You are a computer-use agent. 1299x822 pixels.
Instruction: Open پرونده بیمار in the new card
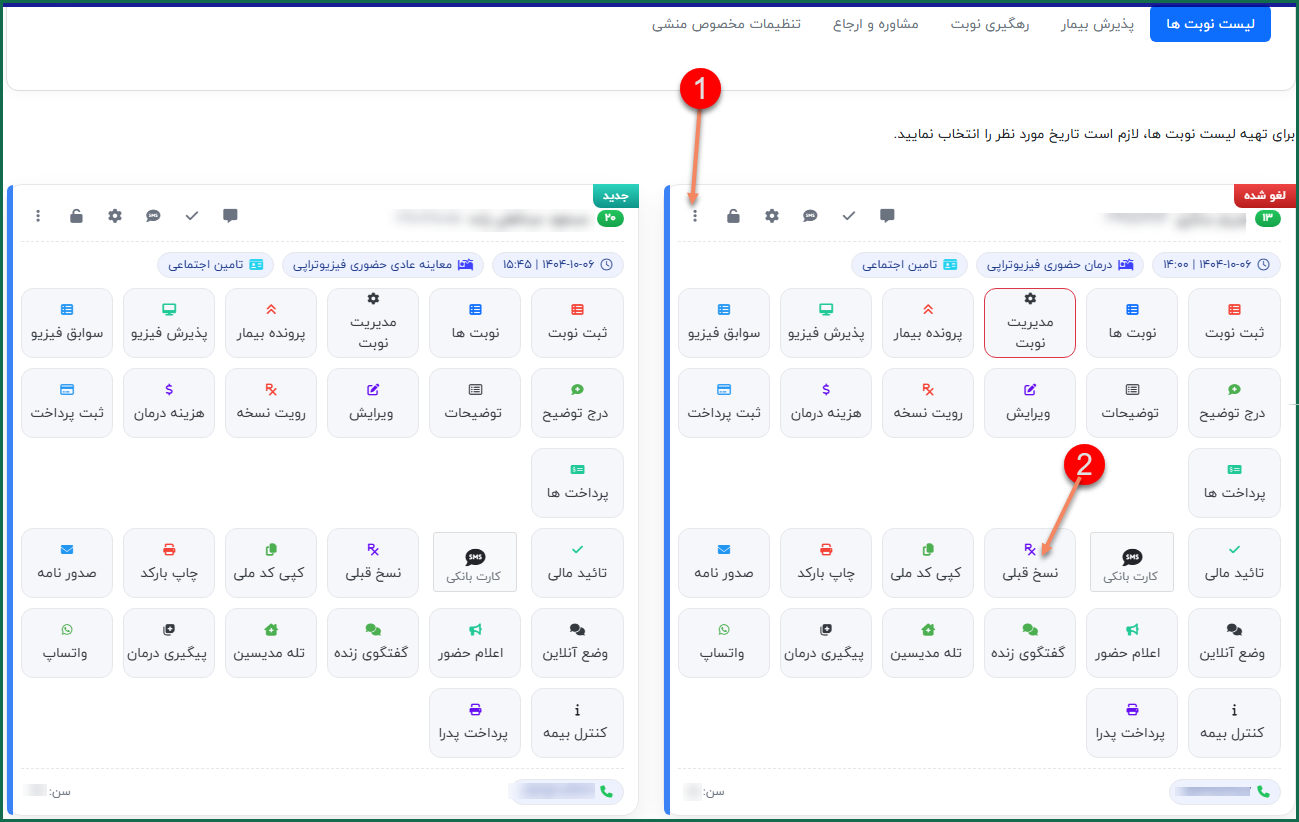271,323
